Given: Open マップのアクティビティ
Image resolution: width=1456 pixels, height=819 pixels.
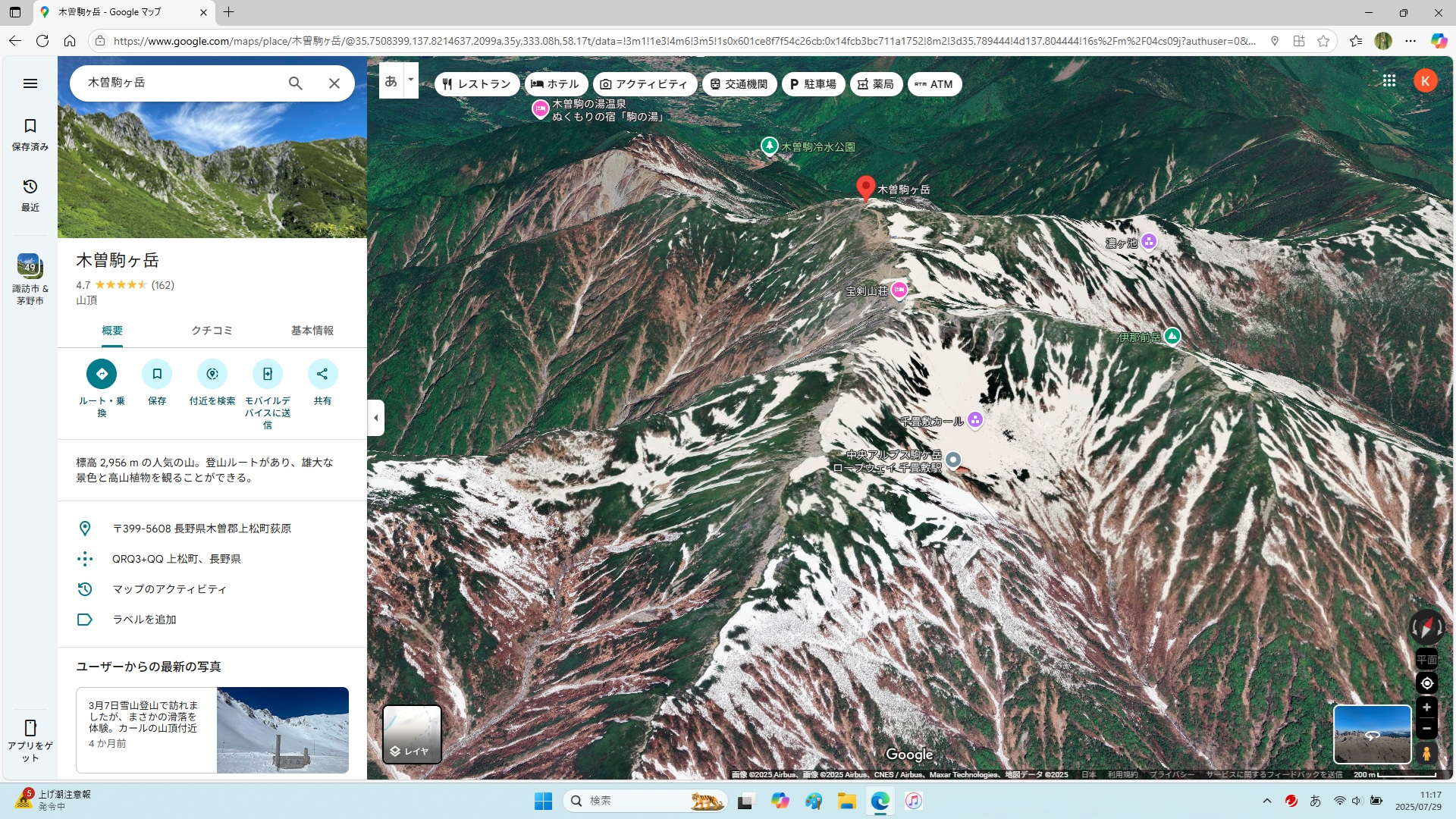Looking at the screenshot, I should pyautogui.click(x=212, y=589).
